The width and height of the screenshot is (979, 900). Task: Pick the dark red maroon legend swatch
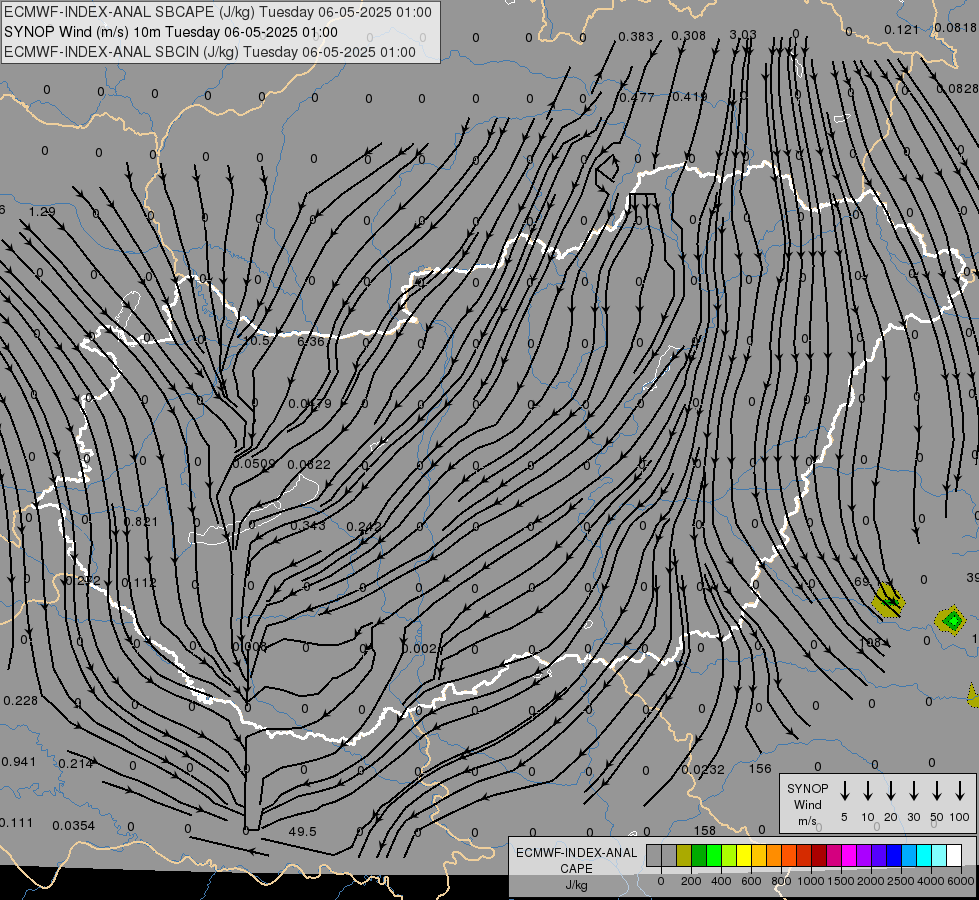click(819, 855)
